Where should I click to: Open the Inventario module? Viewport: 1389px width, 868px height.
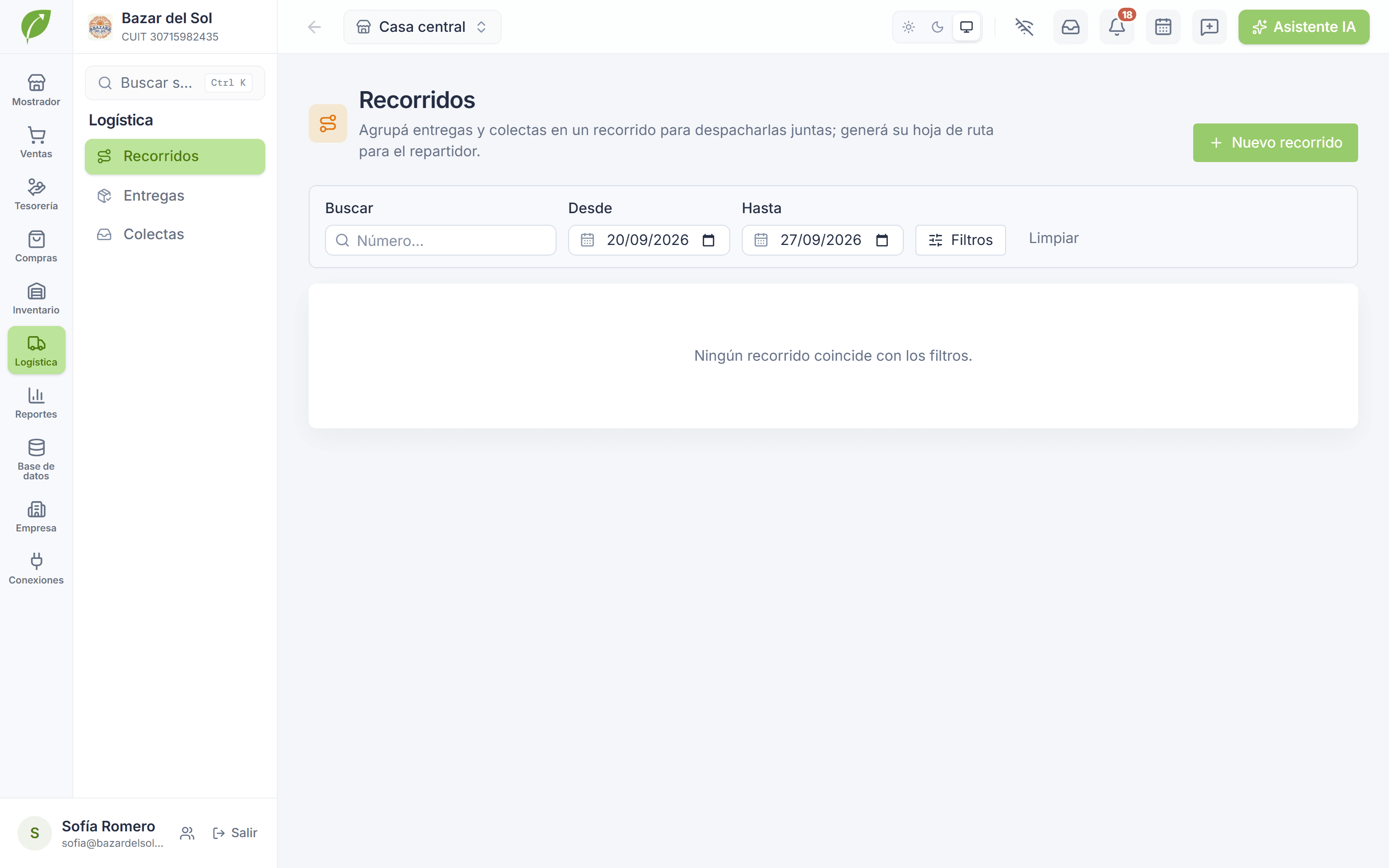36,298
